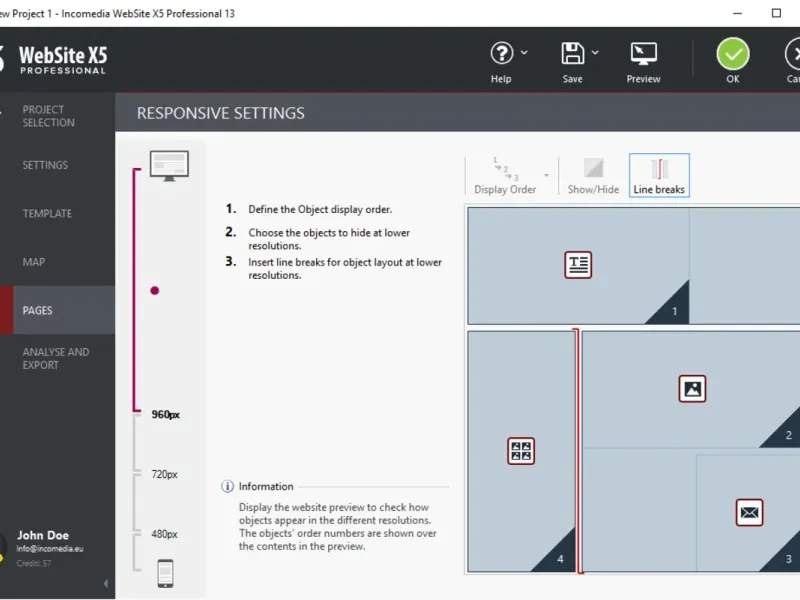The width and height of the screenshot is (800, 600).
Task: Open the Help question mark icon
Action: coord(502,53)
